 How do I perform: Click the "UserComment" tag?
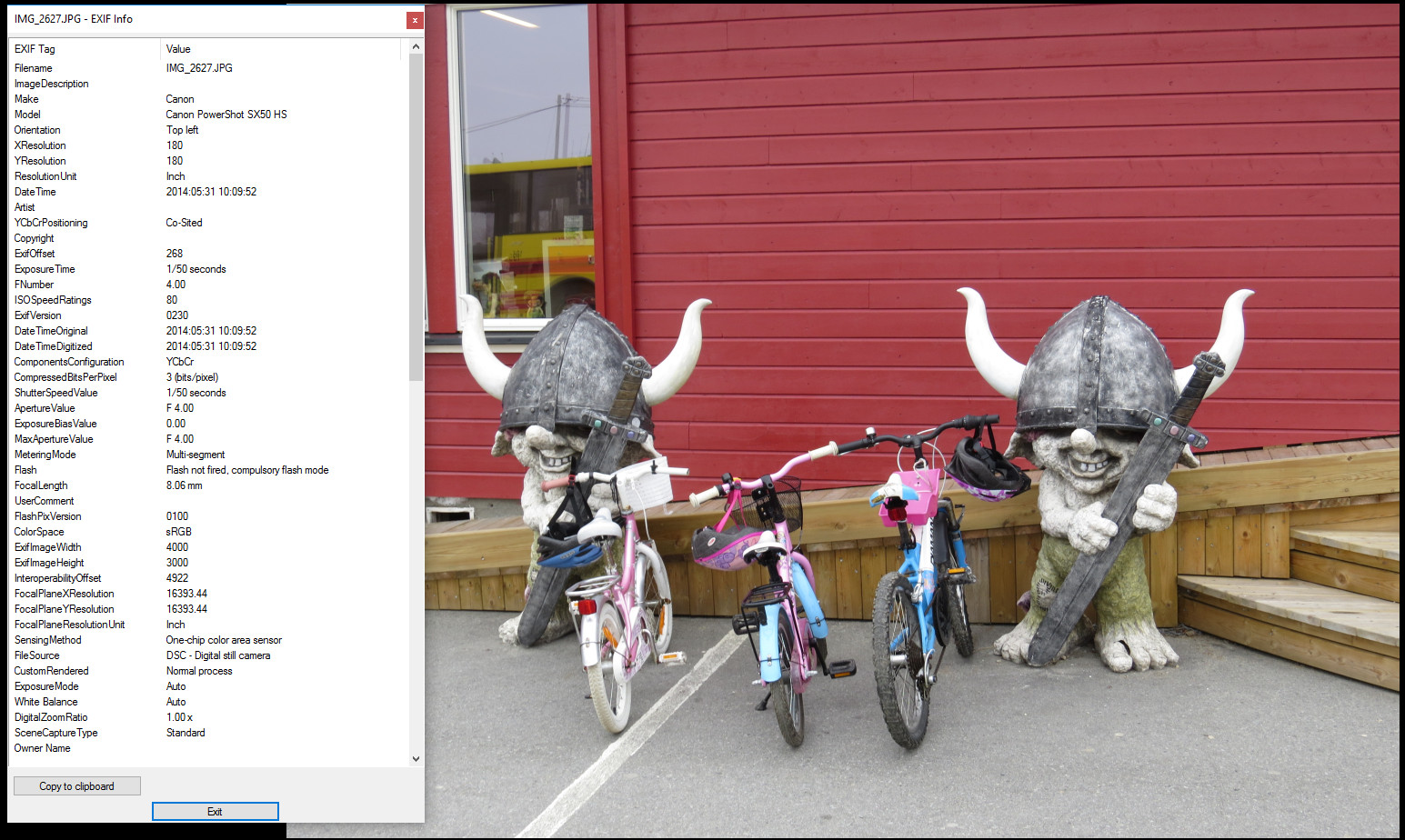[x=45, y=501]
